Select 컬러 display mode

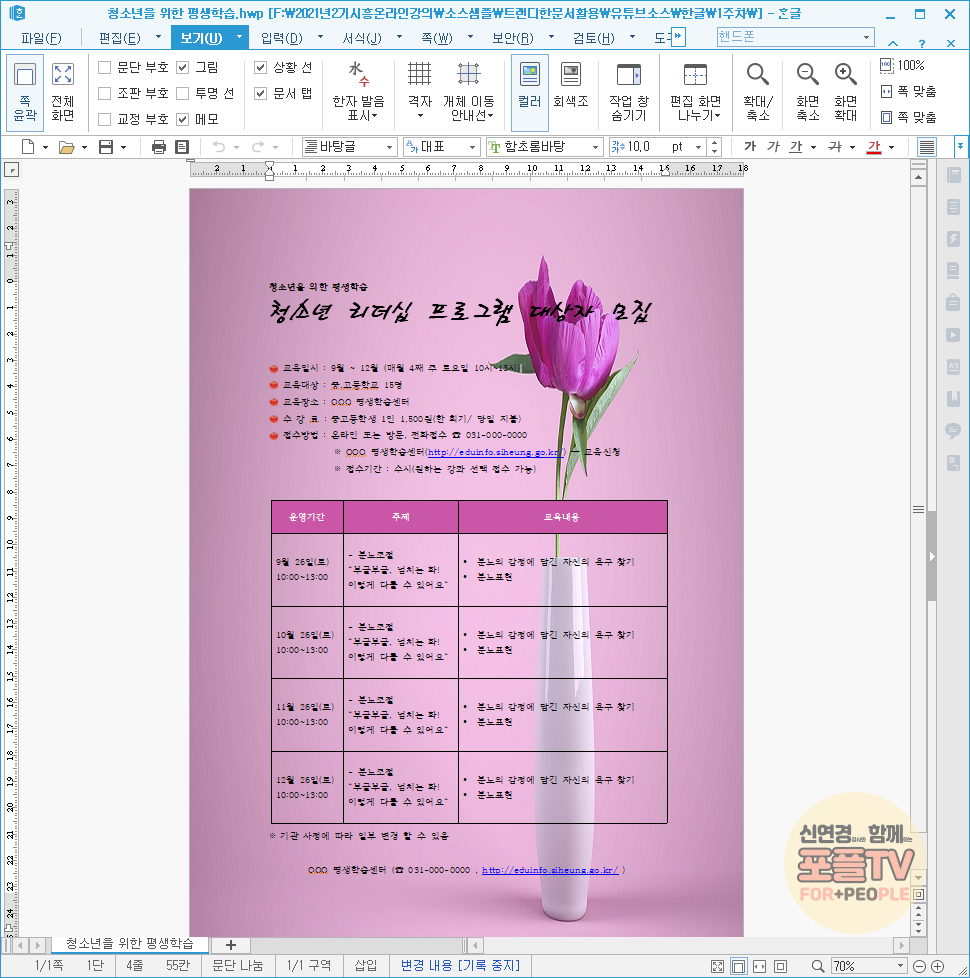point(530,92)
